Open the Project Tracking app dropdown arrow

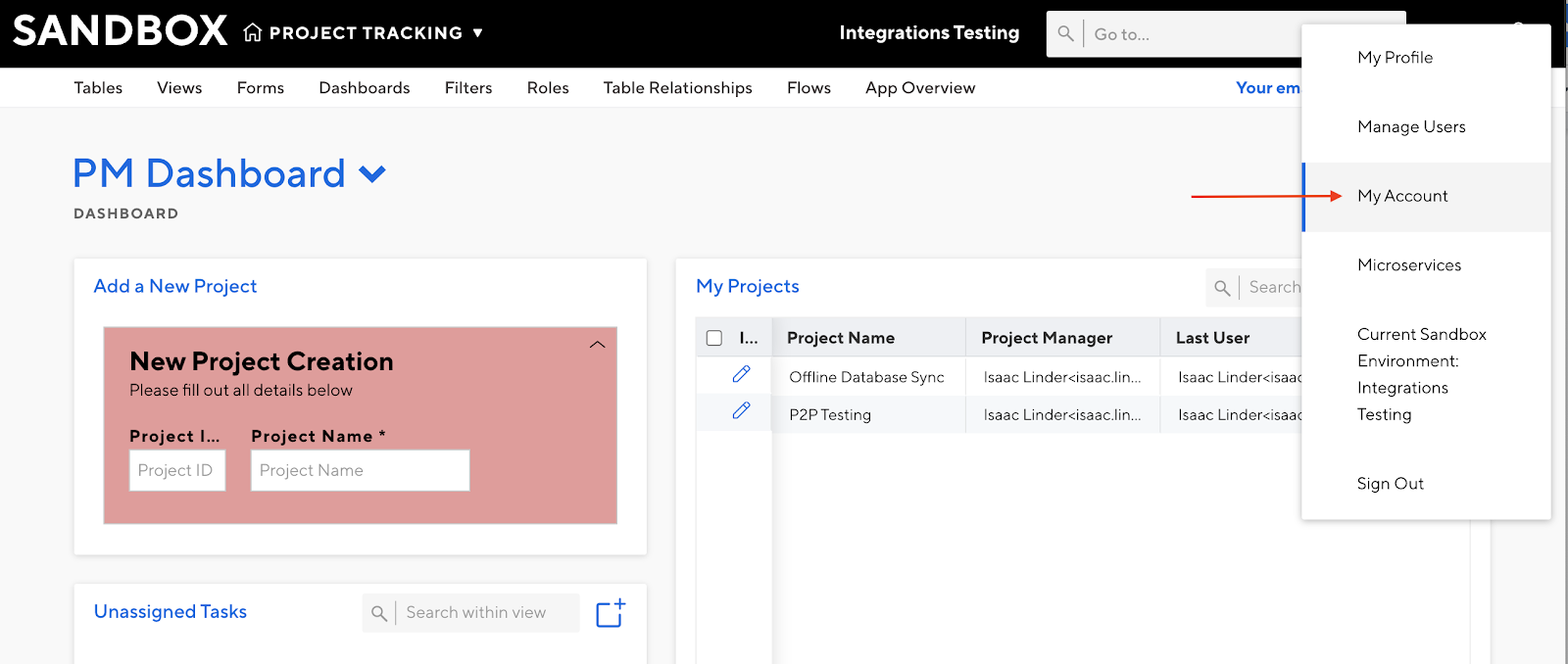coord(478,33)
